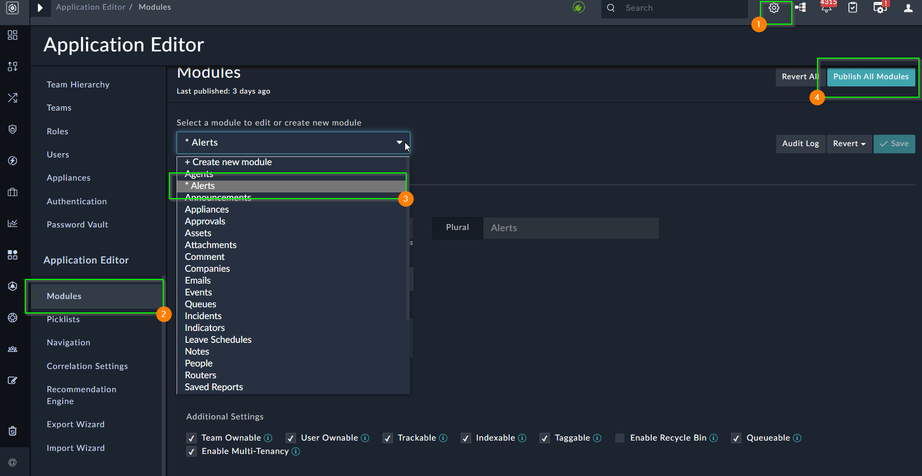Open notifications bell with 4315 badge
Viewport: 922px width, 476px height.
tap(827, 7)
